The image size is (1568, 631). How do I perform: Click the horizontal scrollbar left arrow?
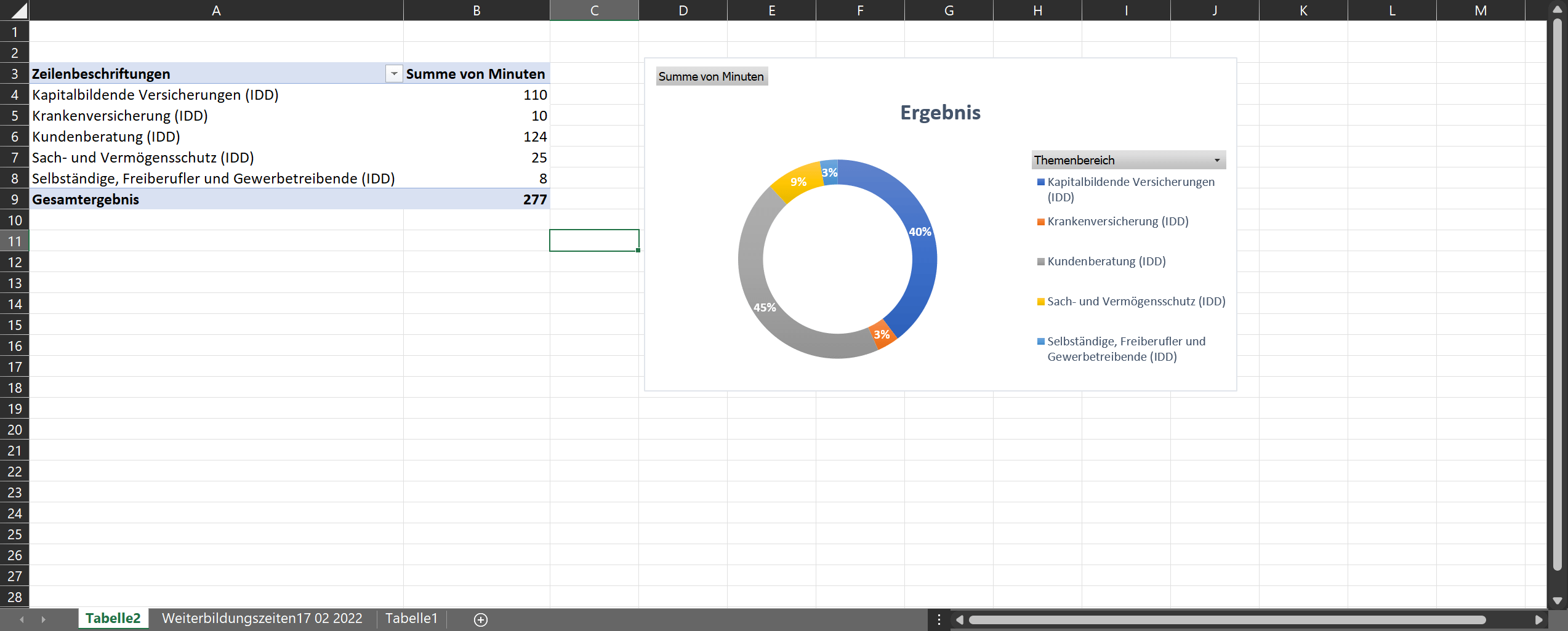(x=959, y=619)
